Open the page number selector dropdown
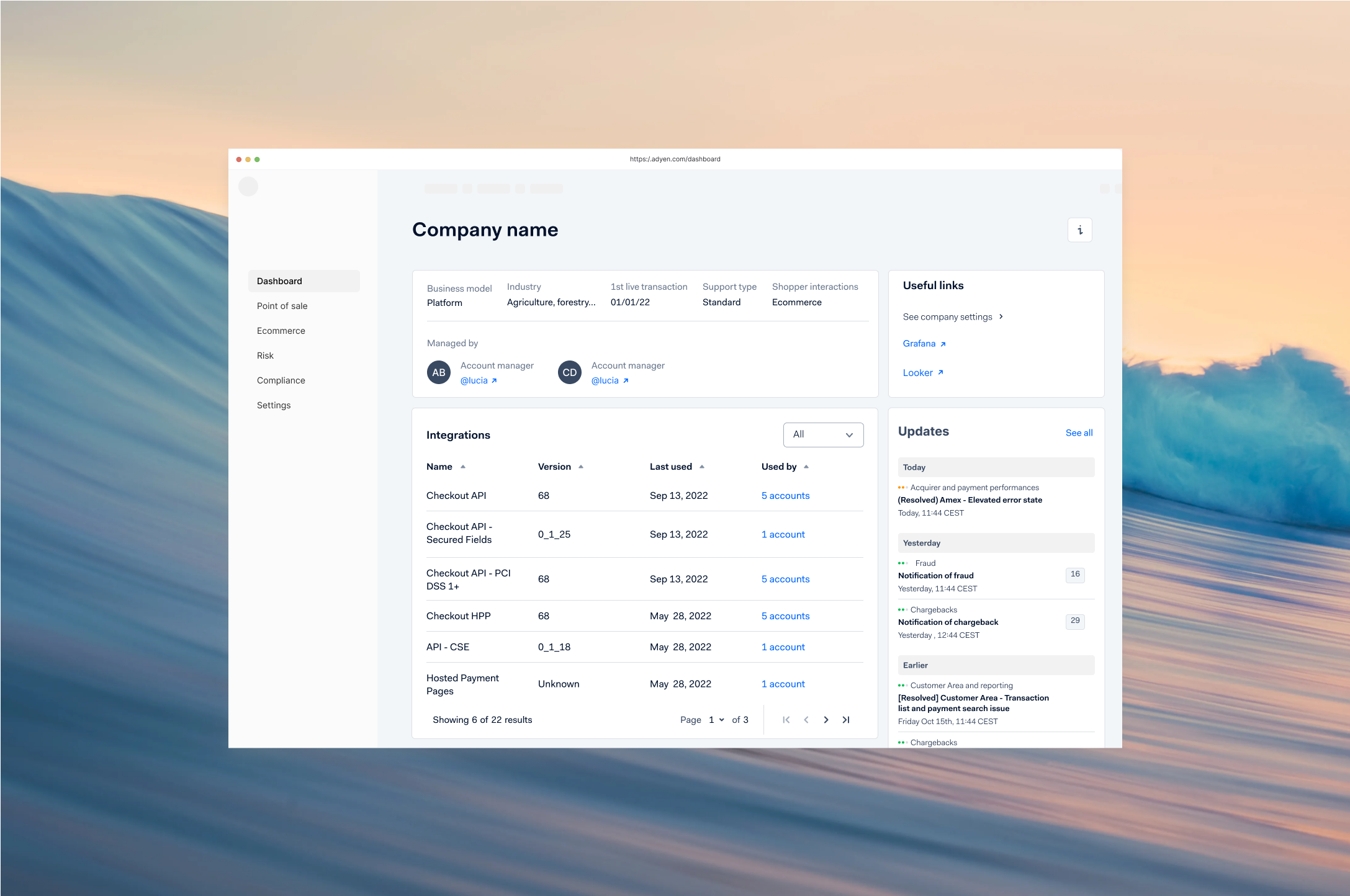The image size is (1350, 896). coord(716,720)
